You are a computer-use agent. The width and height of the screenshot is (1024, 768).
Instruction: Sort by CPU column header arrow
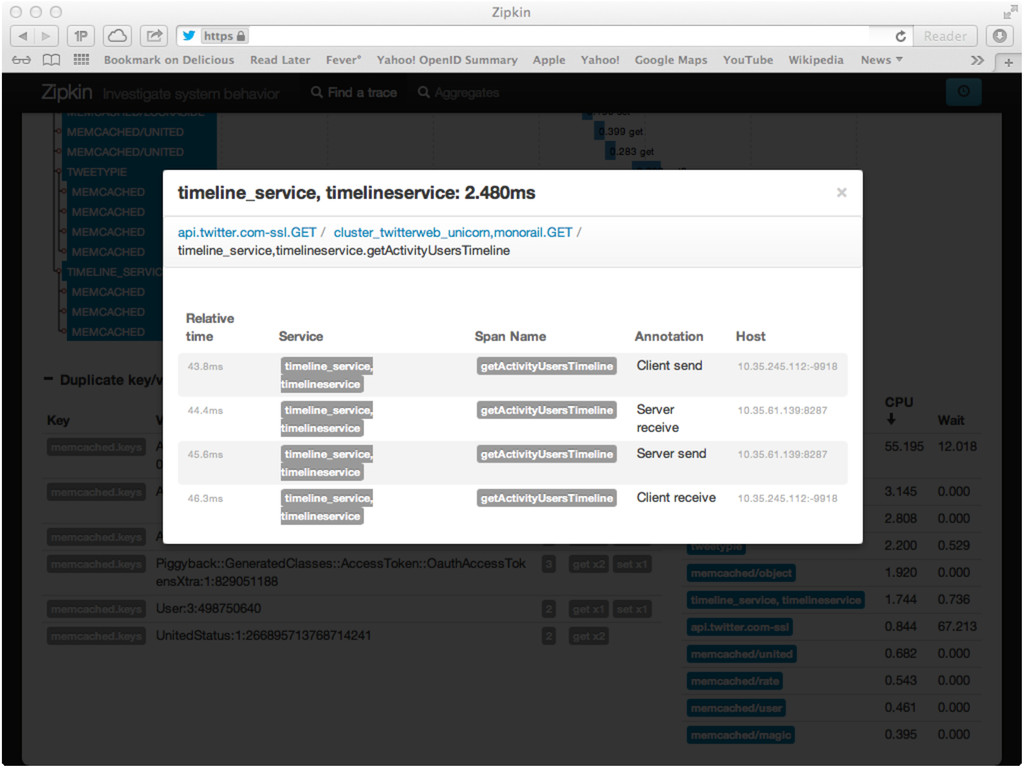[892, 420]
